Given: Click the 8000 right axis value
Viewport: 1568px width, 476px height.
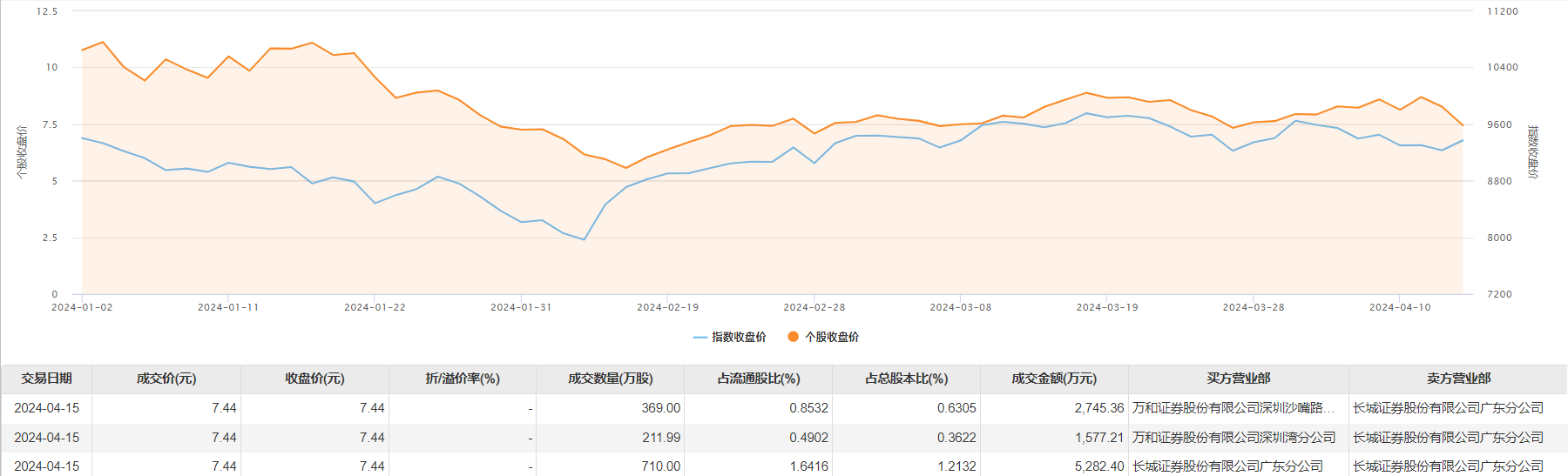Looking at the screenshot, I should [1499, 238].
